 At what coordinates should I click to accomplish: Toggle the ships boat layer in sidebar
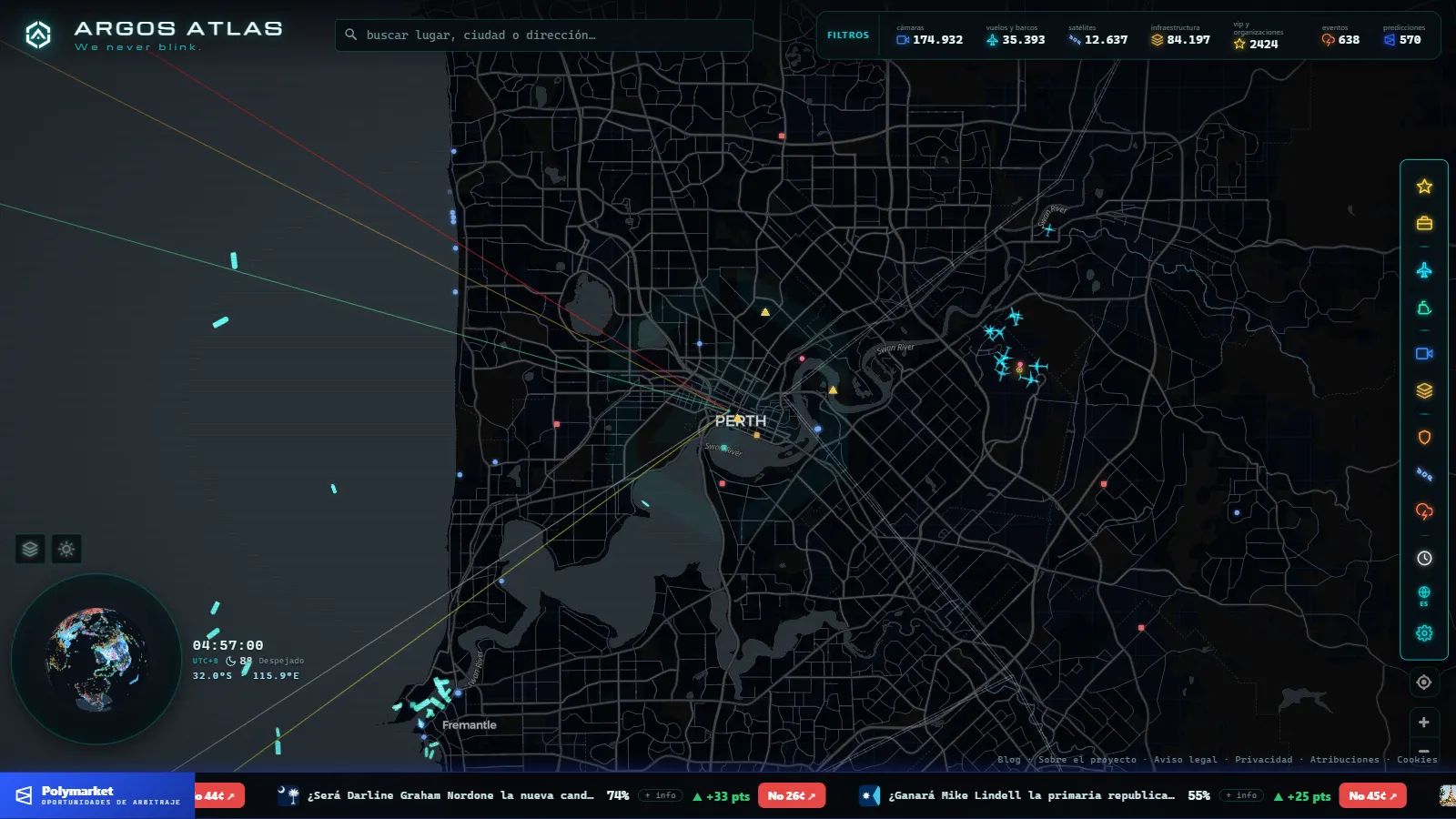(x=1424, y=308)
